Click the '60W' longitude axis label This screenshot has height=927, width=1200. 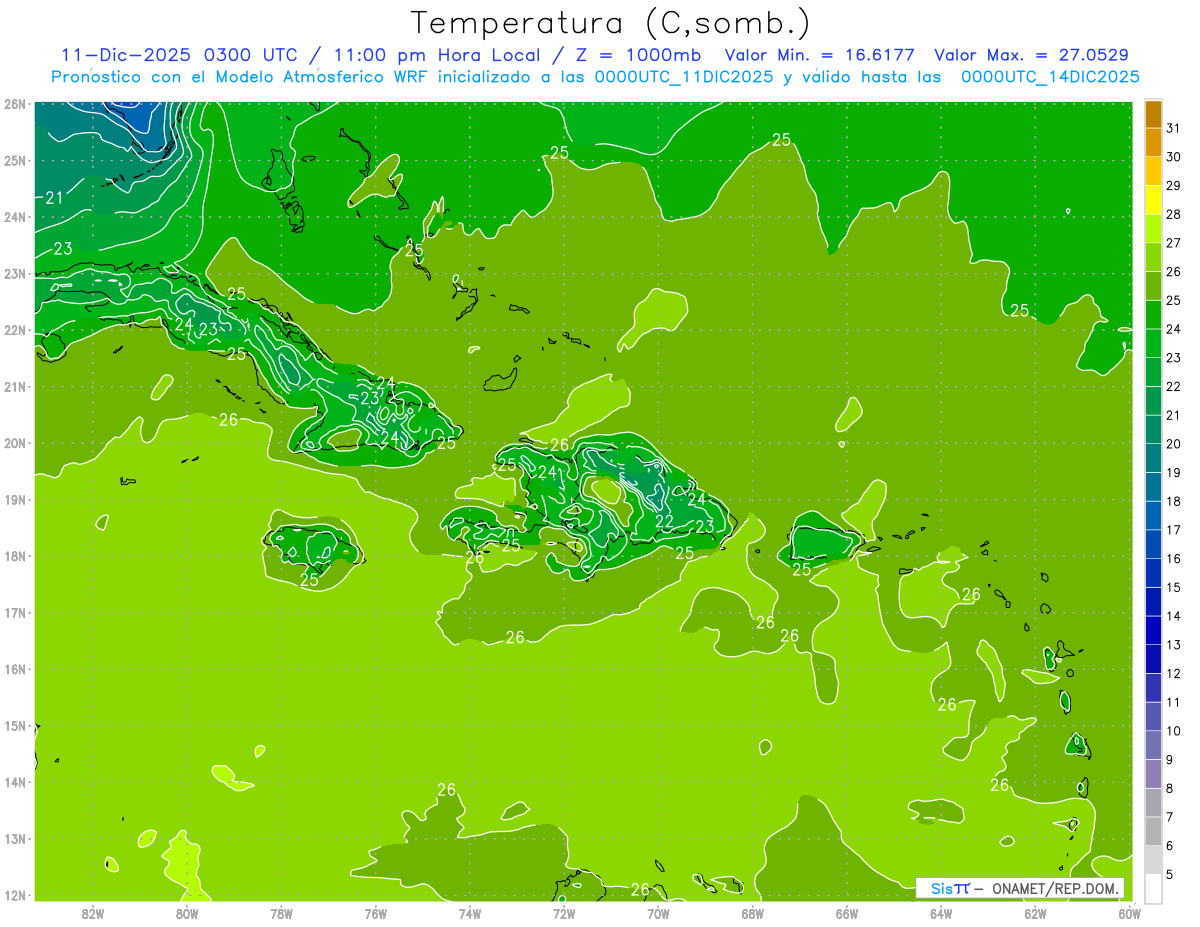coord(1129,913)
